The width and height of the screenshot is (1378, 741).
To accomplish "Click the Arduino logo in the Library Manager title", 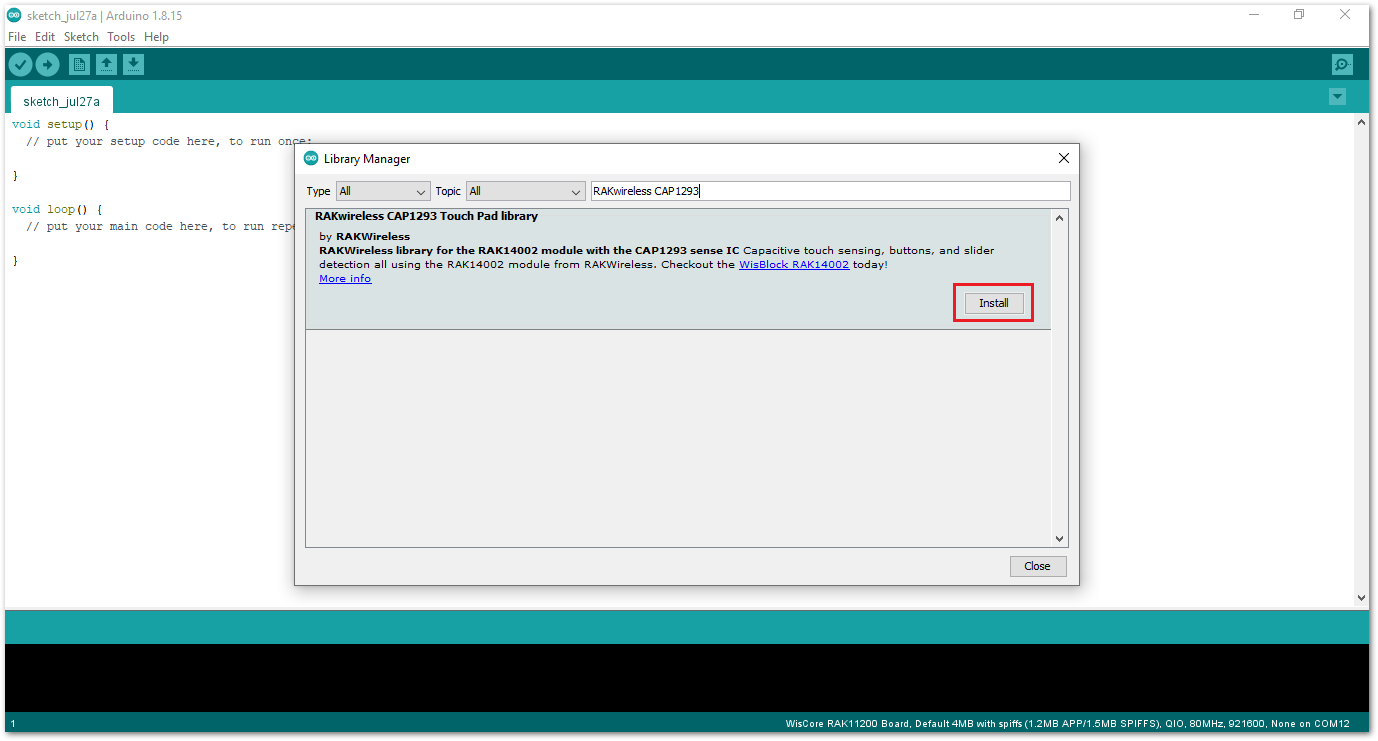I will tap(311, 158).
